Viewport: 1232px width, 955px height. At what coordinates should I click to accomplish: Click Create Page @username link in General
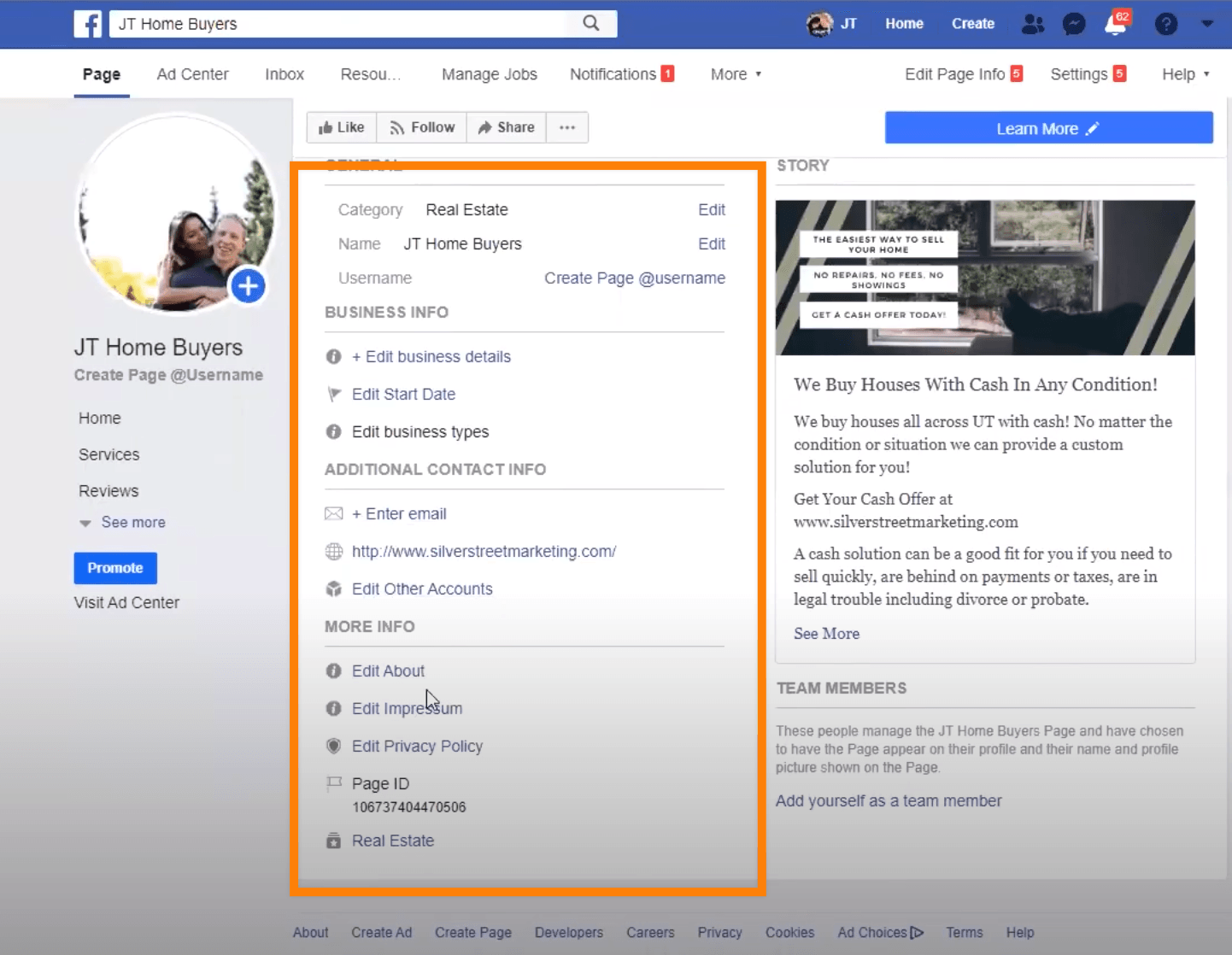(x=635, y=278)
